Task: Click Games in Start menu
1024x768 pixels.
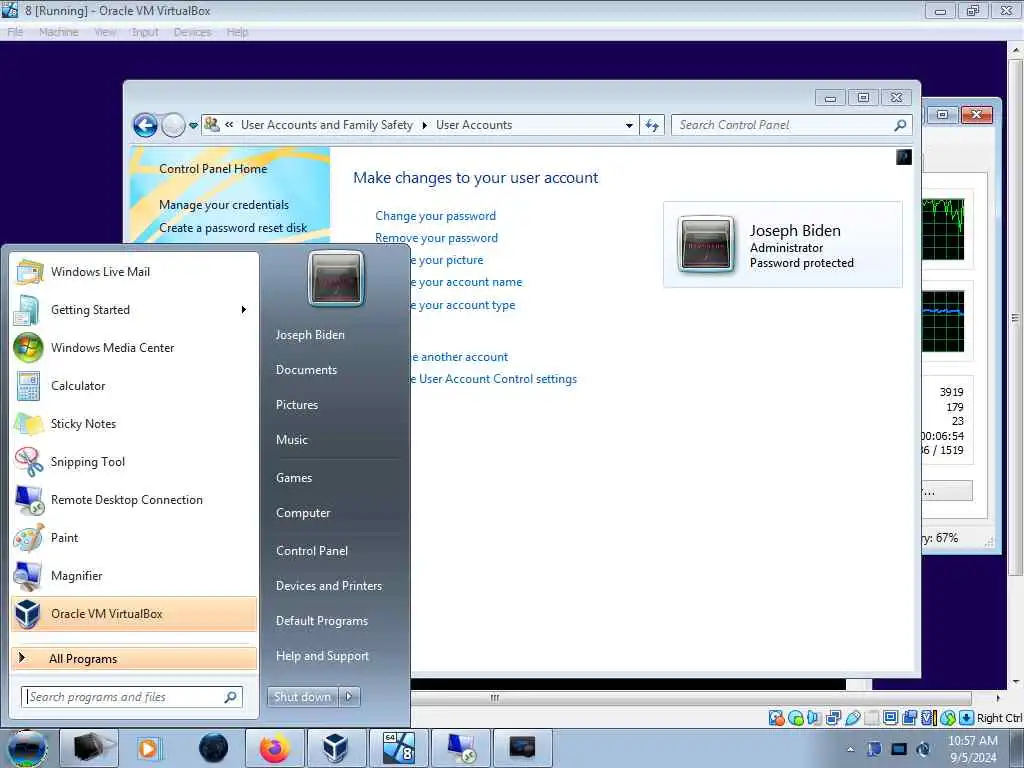Action: [x=294, y=478]
